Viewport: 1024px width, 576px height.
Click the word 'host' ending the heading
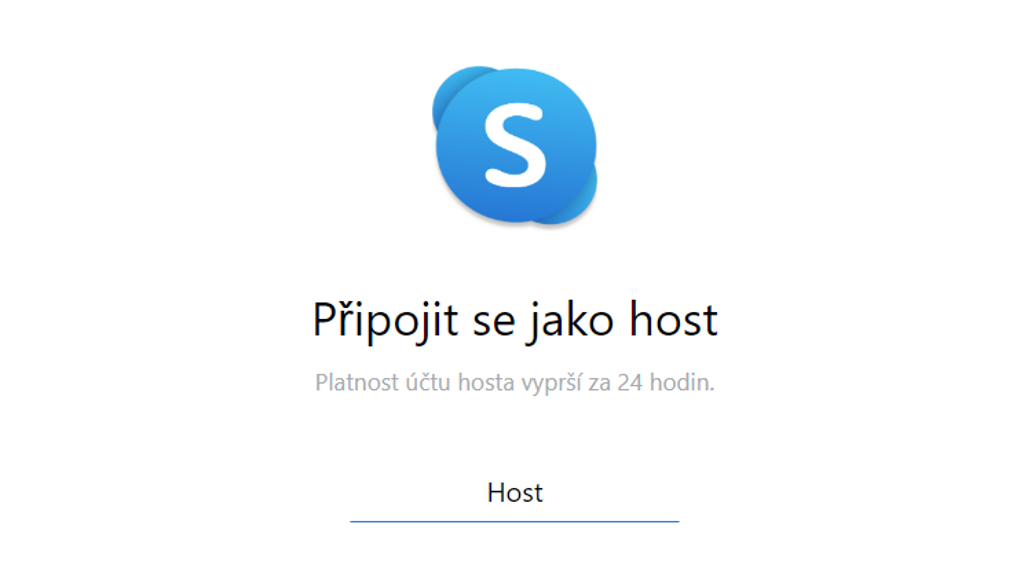pos(673,319)
